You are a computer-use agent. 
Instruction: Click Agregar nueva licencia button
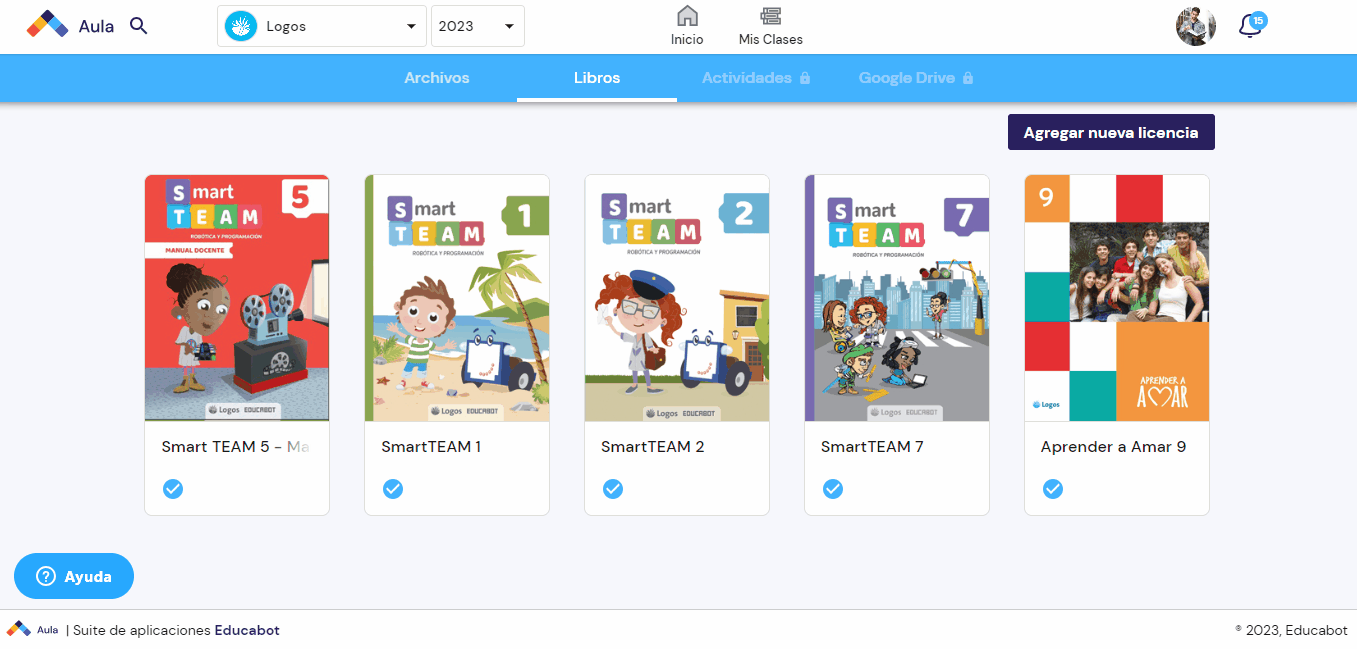click(x=1111, y=132)
